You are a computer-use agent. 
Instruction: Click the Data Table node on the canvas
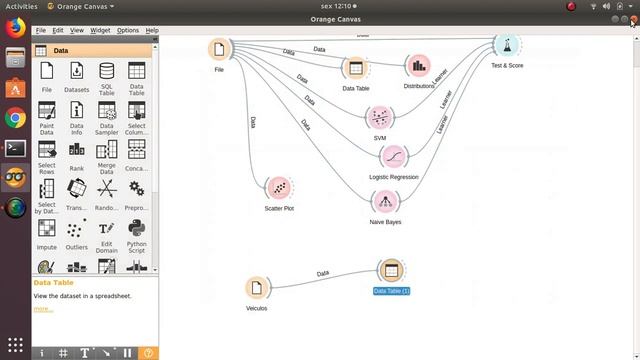pos(356,68)
